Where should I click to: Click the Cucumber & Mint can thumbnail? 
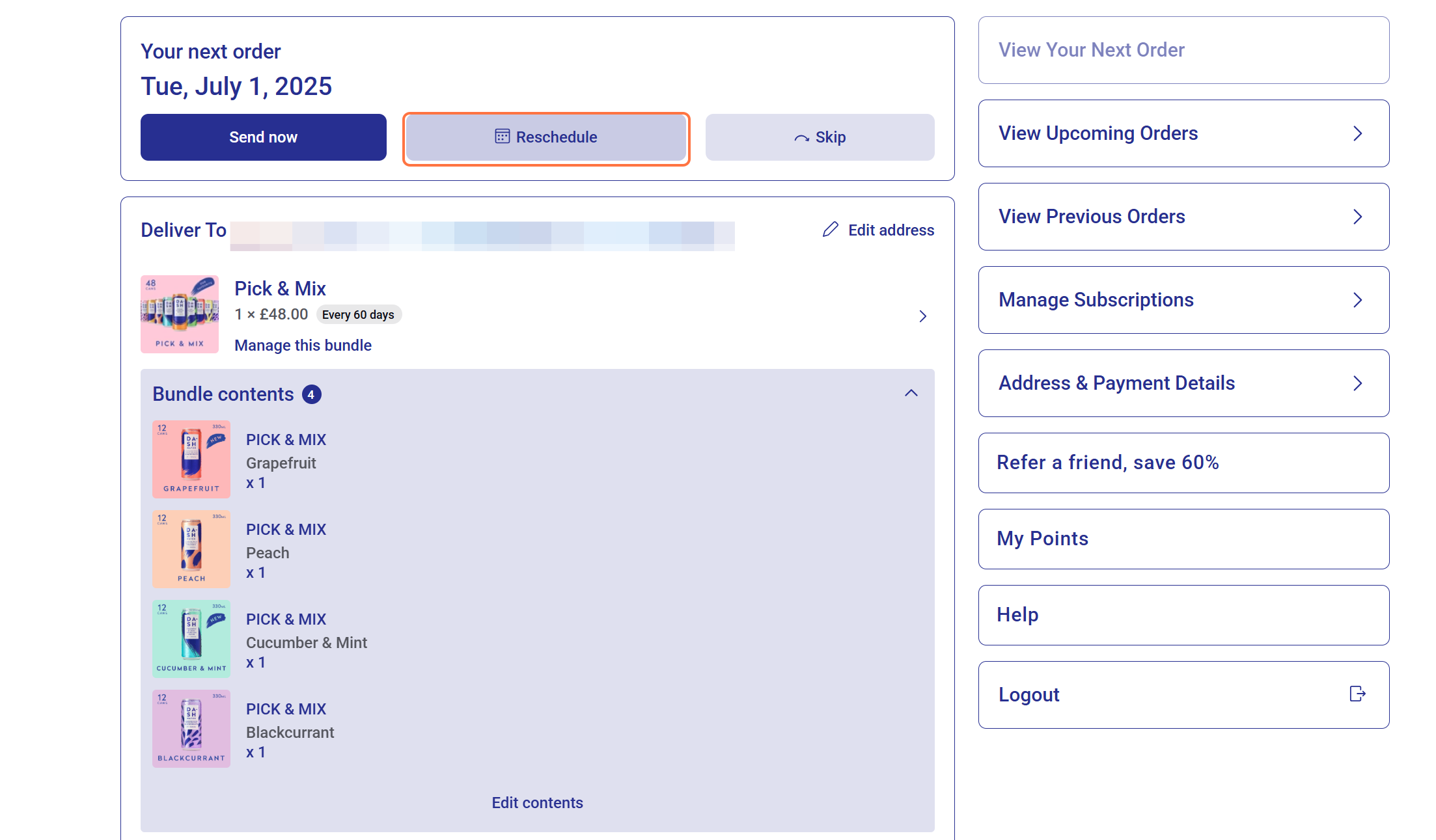[x=191, y=639]
